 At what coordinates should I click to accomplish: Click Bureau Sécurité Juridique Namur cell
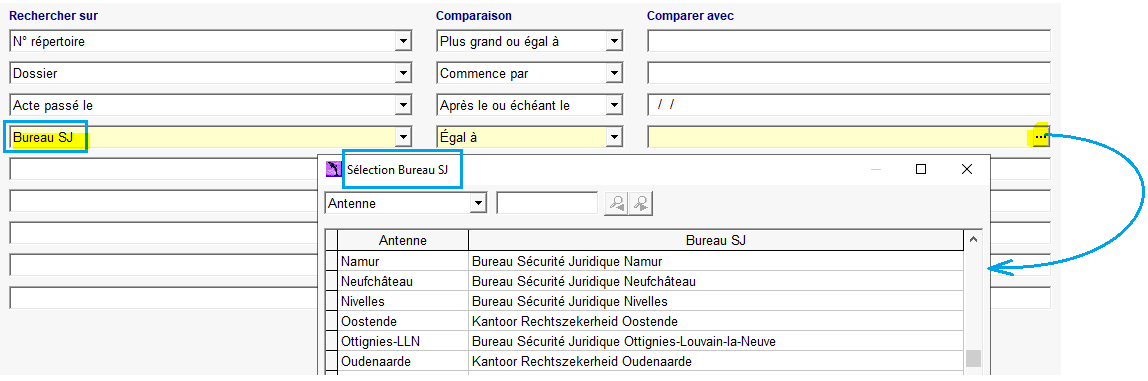pos(716,261)
